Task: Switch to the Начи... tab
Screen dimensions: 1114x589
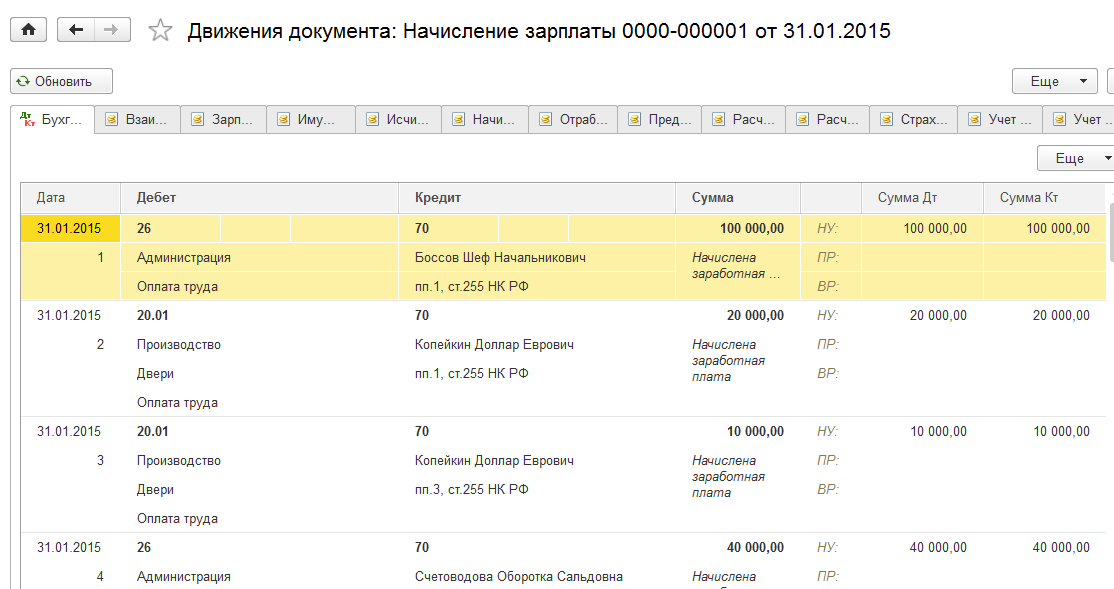Action: point(485,119)
